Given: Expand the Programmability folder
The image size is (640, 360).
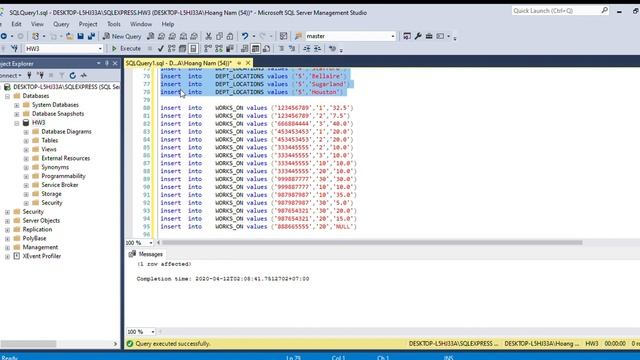Looking at the screenshot, I should click(26, 177).
